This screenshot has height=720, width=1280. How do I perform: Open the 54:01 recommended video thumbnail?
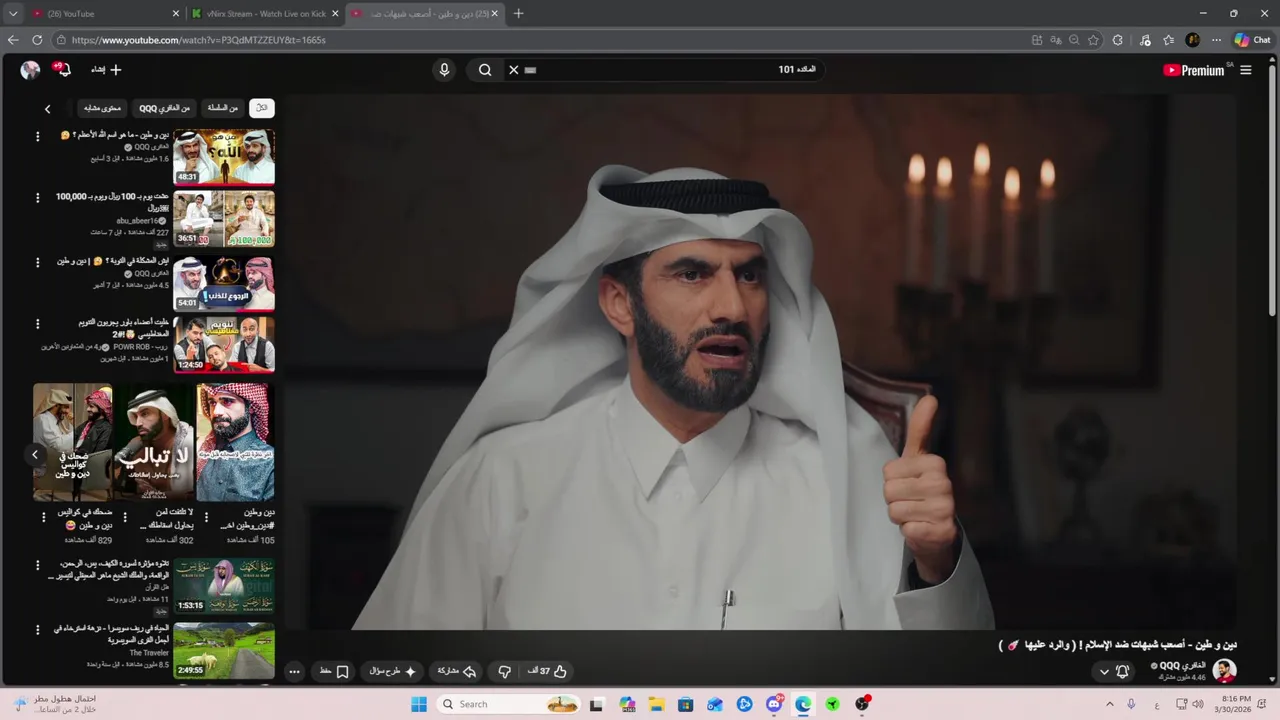tap(224, 283)
